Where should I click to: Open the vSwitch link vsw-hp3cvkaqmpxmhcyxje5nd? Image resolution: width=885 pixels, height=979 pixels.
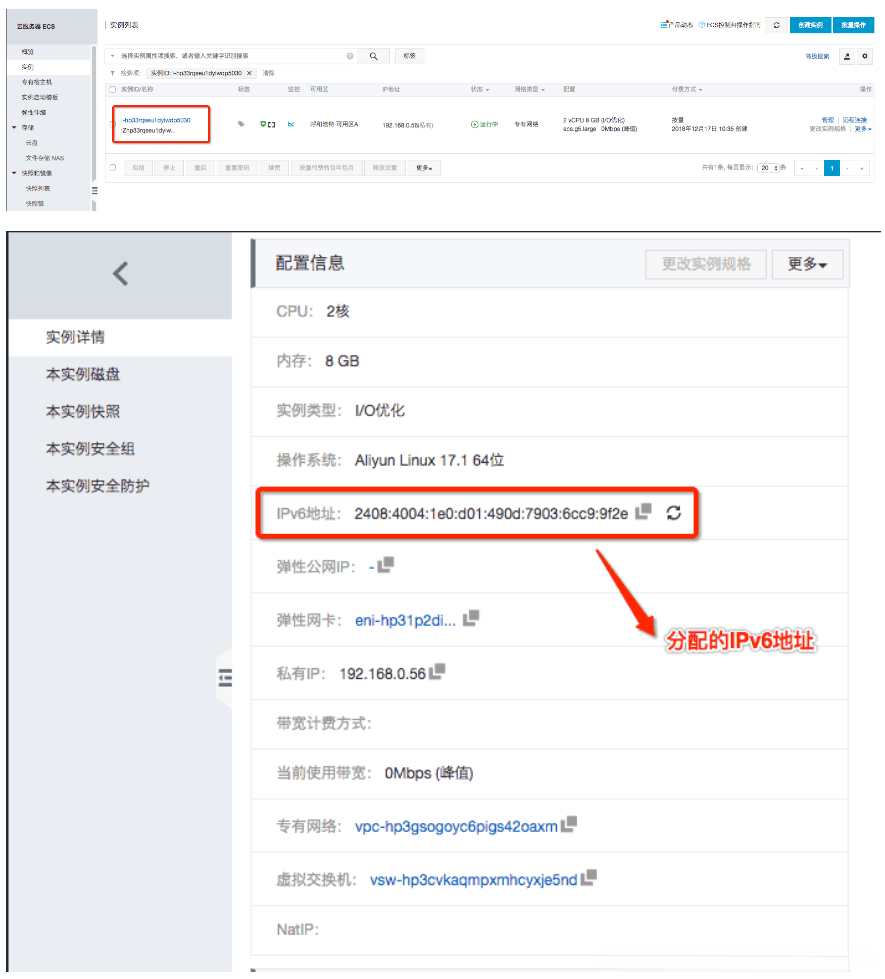(x=473, y=880)
